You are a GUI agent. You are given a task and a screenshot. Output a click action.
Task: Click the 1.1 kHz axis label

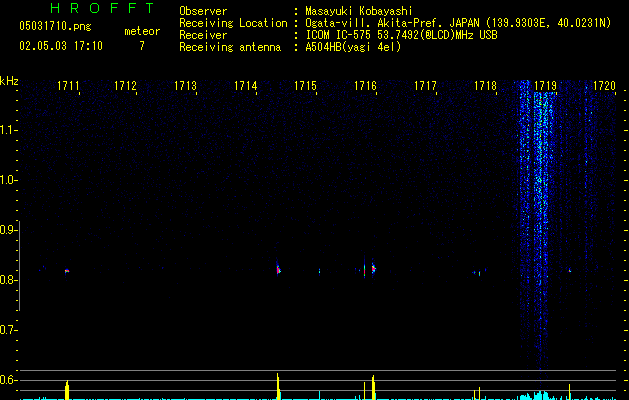pyautogui.click(x=8, y=130)
